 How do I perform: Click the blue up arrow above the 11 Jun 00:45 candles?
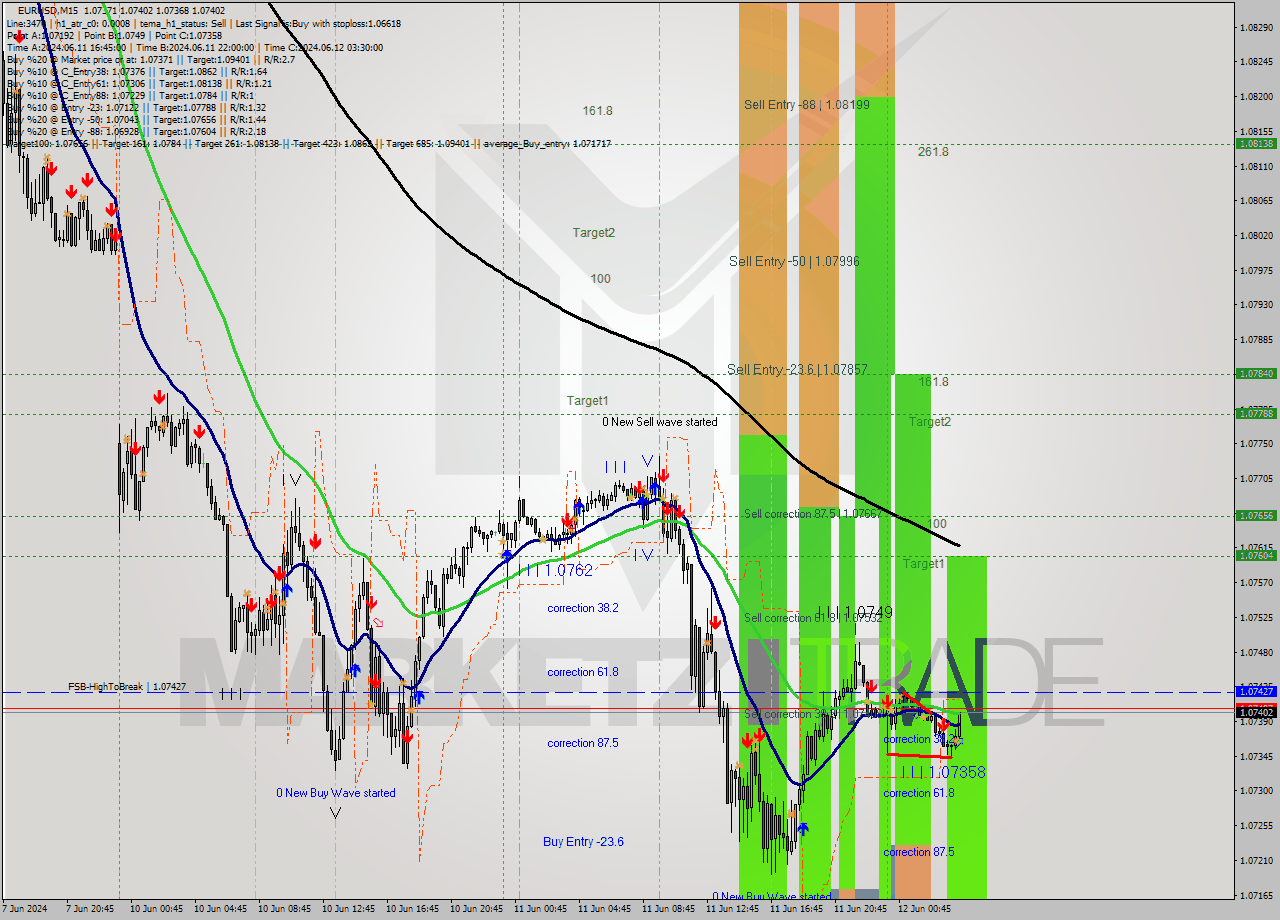click(x=578, y=505)
